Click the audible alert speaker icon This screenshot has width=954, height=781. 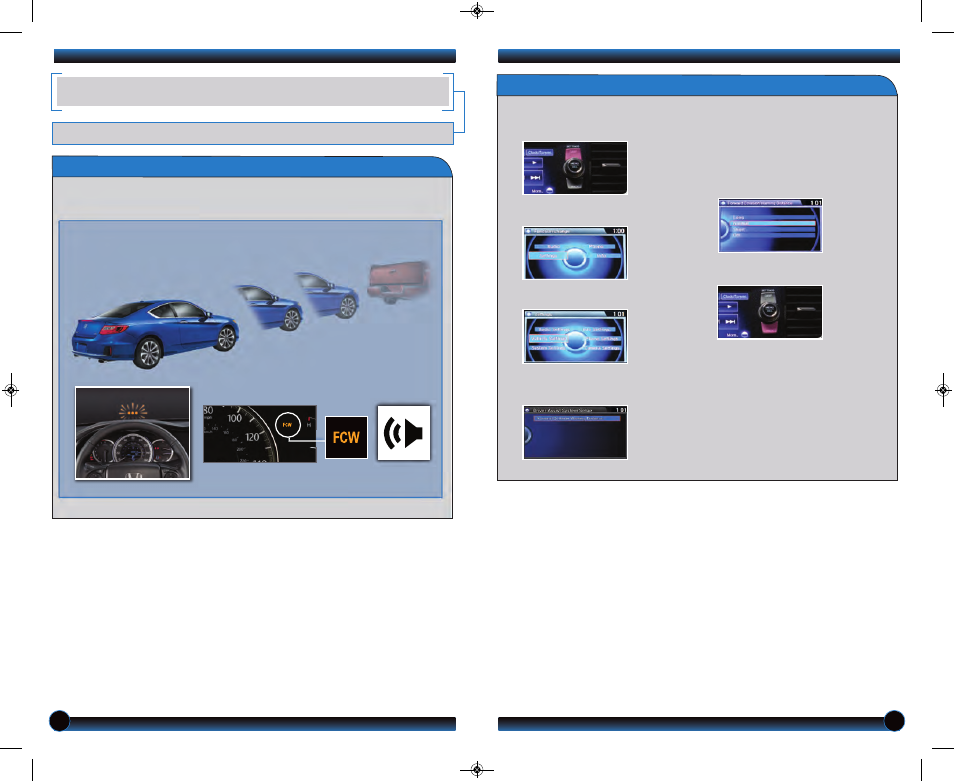[404, 433]
